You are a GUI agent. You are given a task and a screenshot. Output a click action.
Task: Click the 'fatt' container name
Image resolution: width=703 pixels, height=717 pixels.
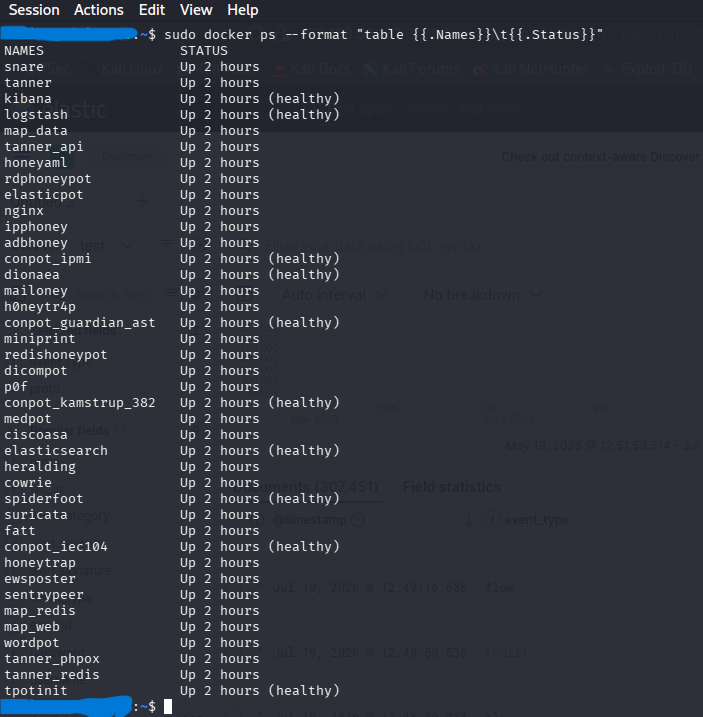click(20, 531)
